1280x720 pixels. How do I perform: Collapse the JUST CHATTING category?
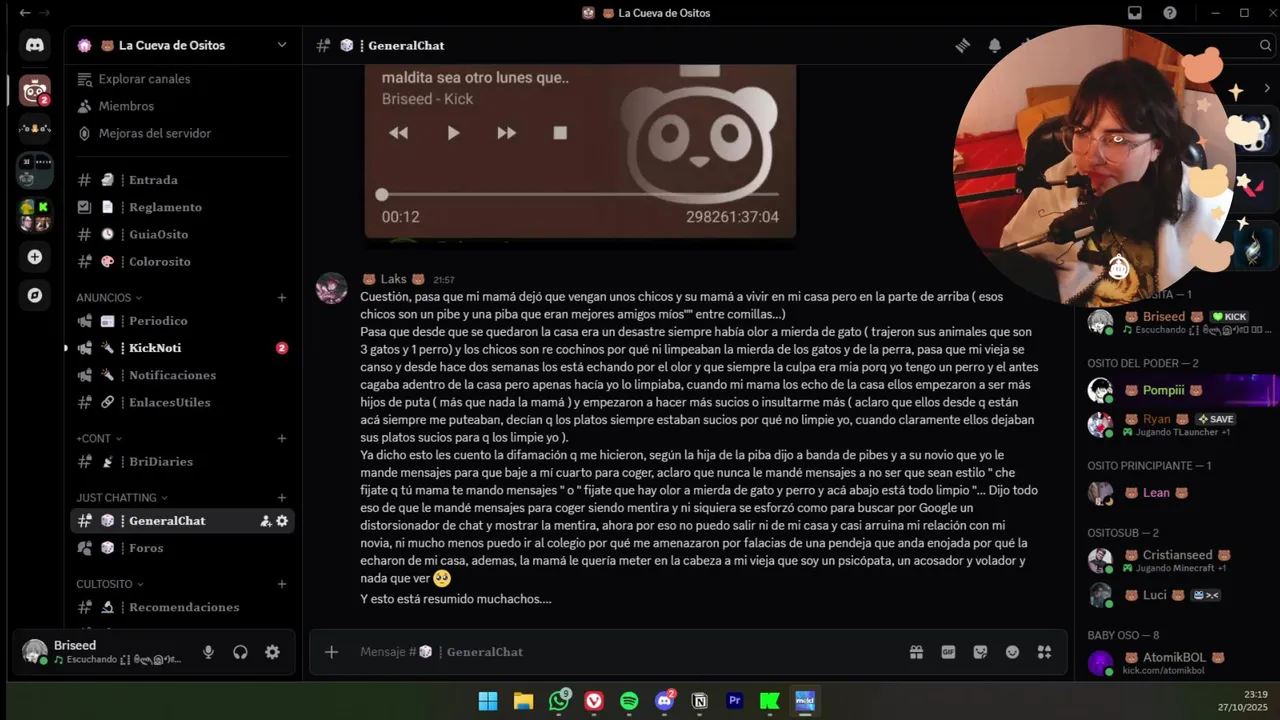pos(122,498)
